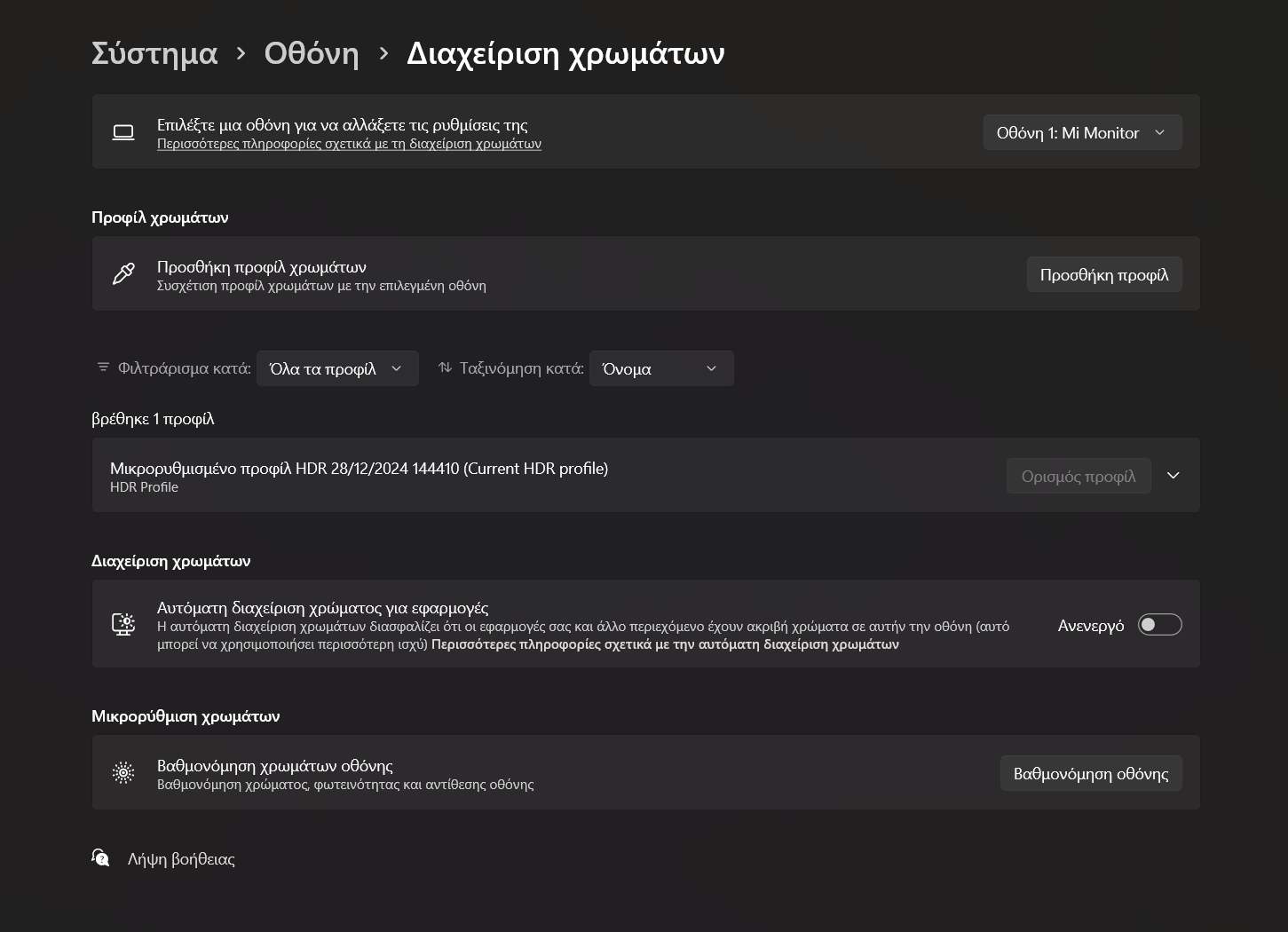The width and height of the screenshot is (1288, 932).
Task: Click the Βαθμονόμηση οθόνης button
Action: tap(1090, 773)
